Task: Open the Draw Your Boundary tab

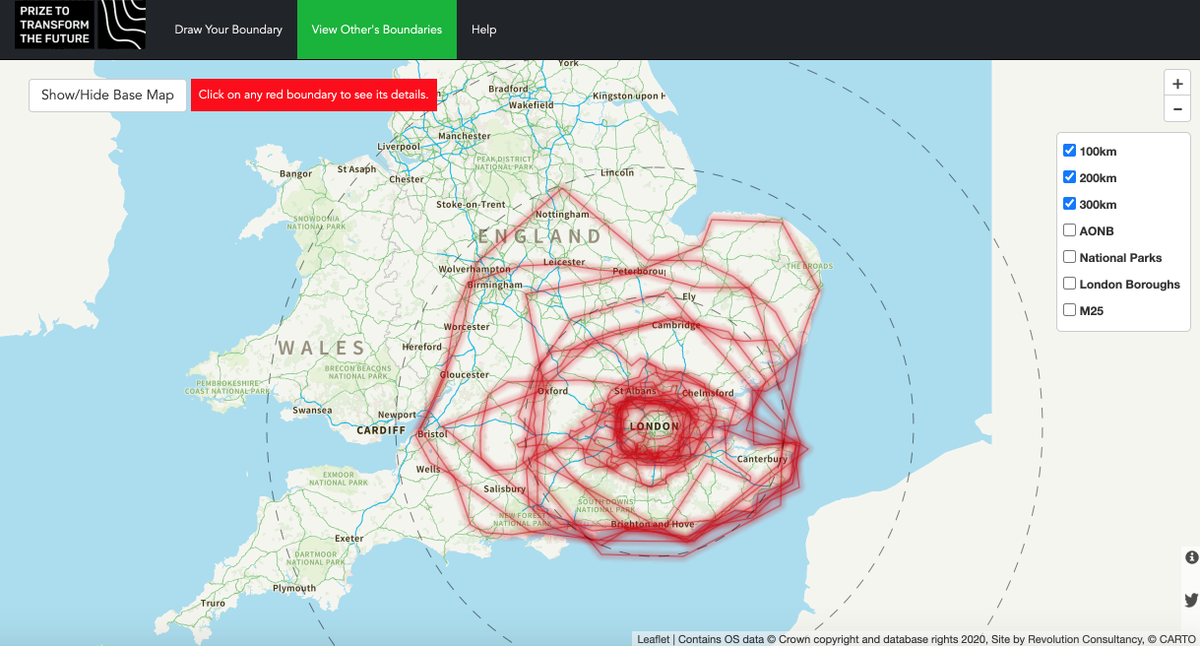Action: coord(228,29)
